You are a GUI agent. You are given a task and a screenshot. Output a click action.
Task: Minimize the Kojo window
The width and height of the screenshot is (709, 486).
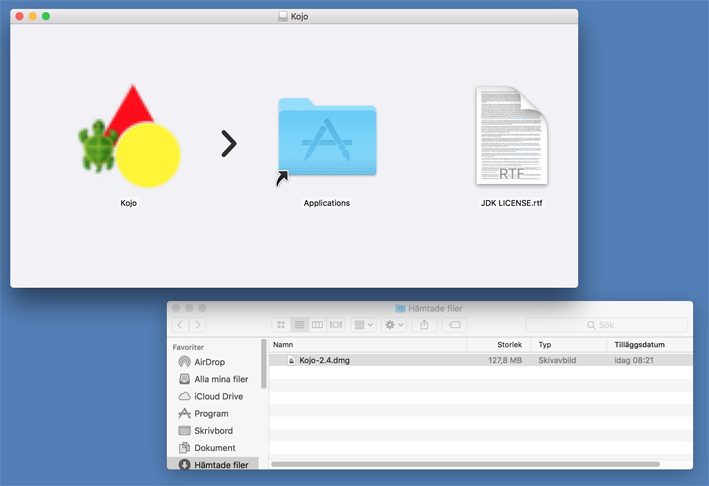[33, 16]
